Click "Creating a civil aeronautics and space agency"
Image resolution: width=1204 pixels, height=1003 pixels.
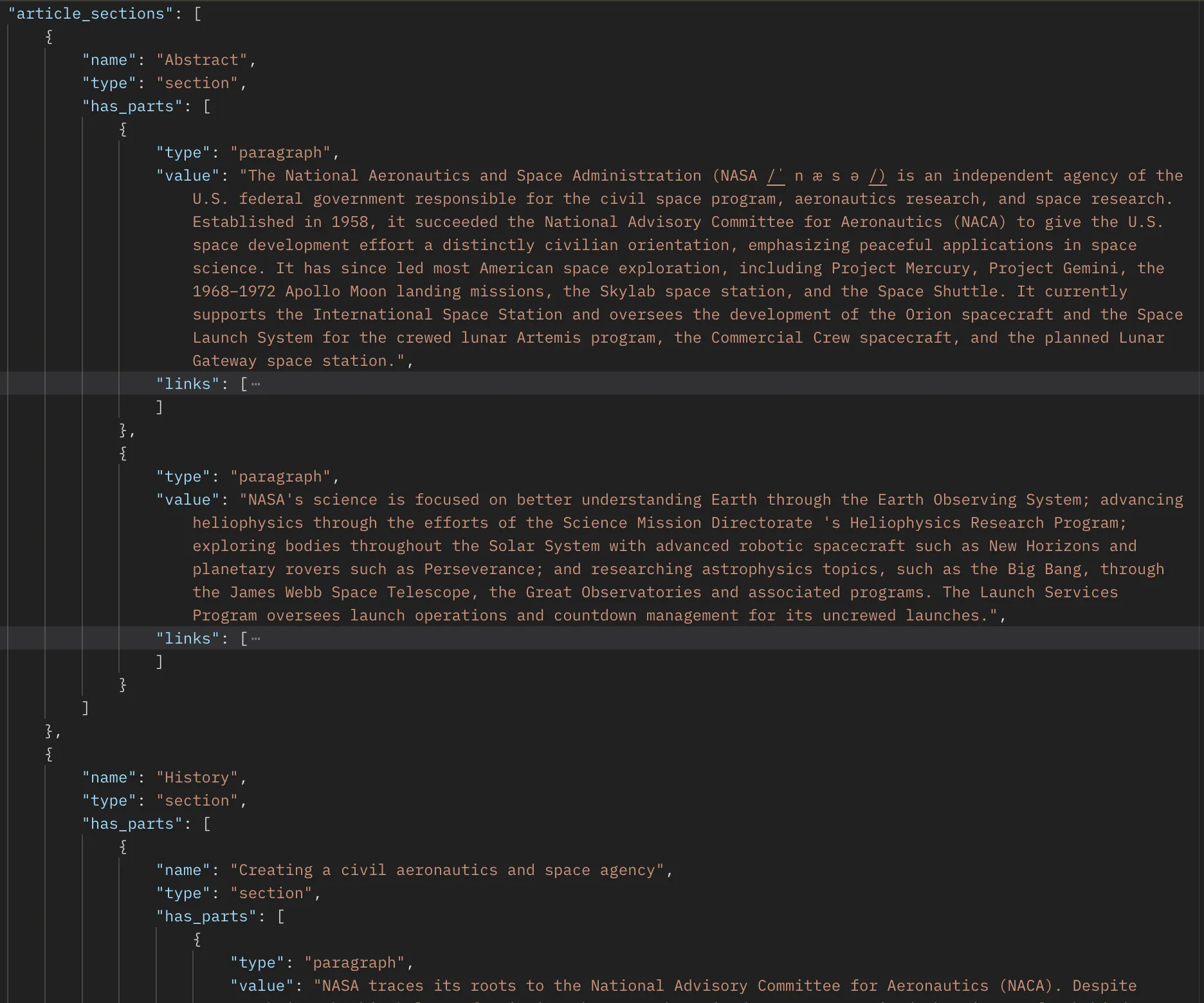447,870
